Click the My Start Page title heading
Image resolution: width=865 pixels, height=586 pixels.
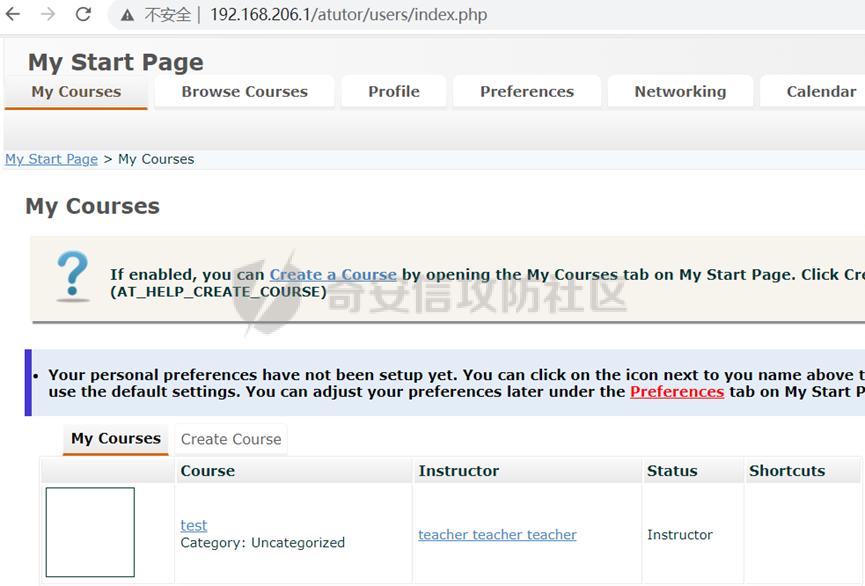[x=116, y=62]
